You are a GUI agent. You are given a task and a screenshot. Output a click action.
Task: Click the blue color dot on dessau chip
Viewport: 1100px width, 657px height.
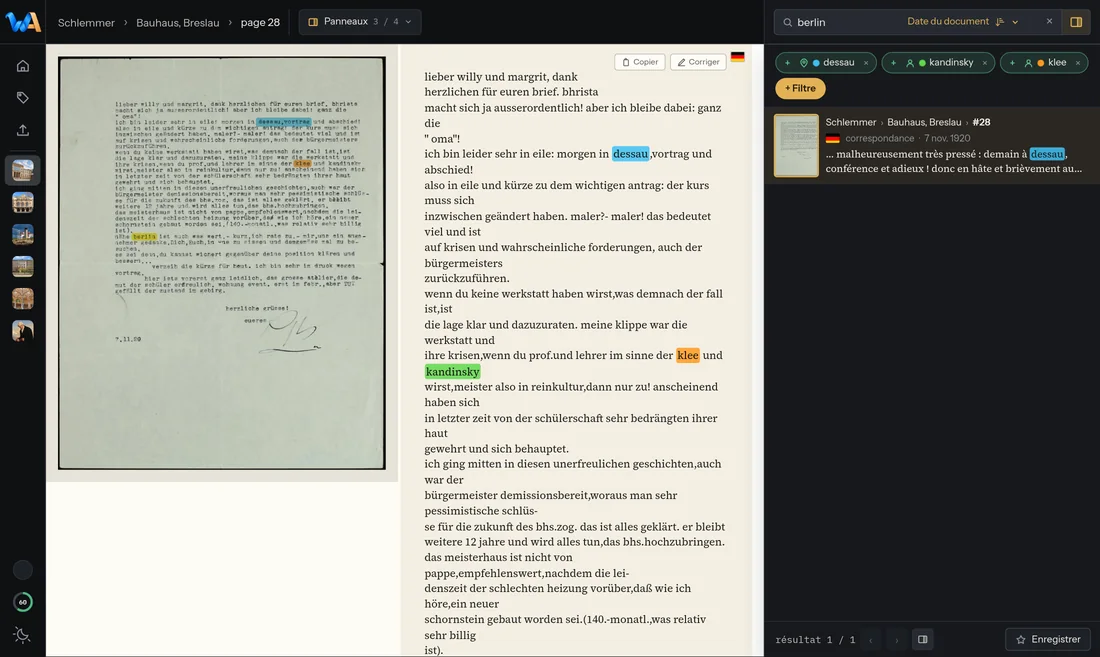pos(816,63)
